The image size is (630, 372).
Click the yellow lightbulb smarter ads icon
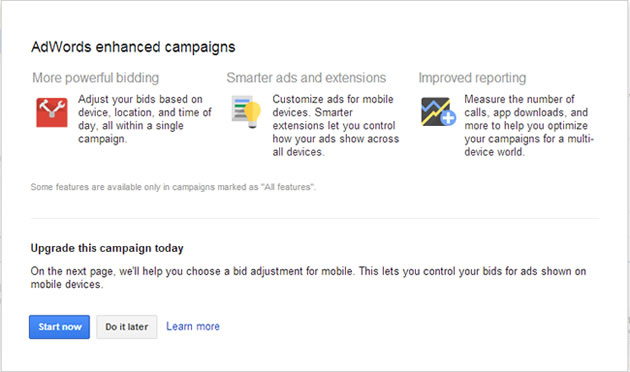(253, 115)
